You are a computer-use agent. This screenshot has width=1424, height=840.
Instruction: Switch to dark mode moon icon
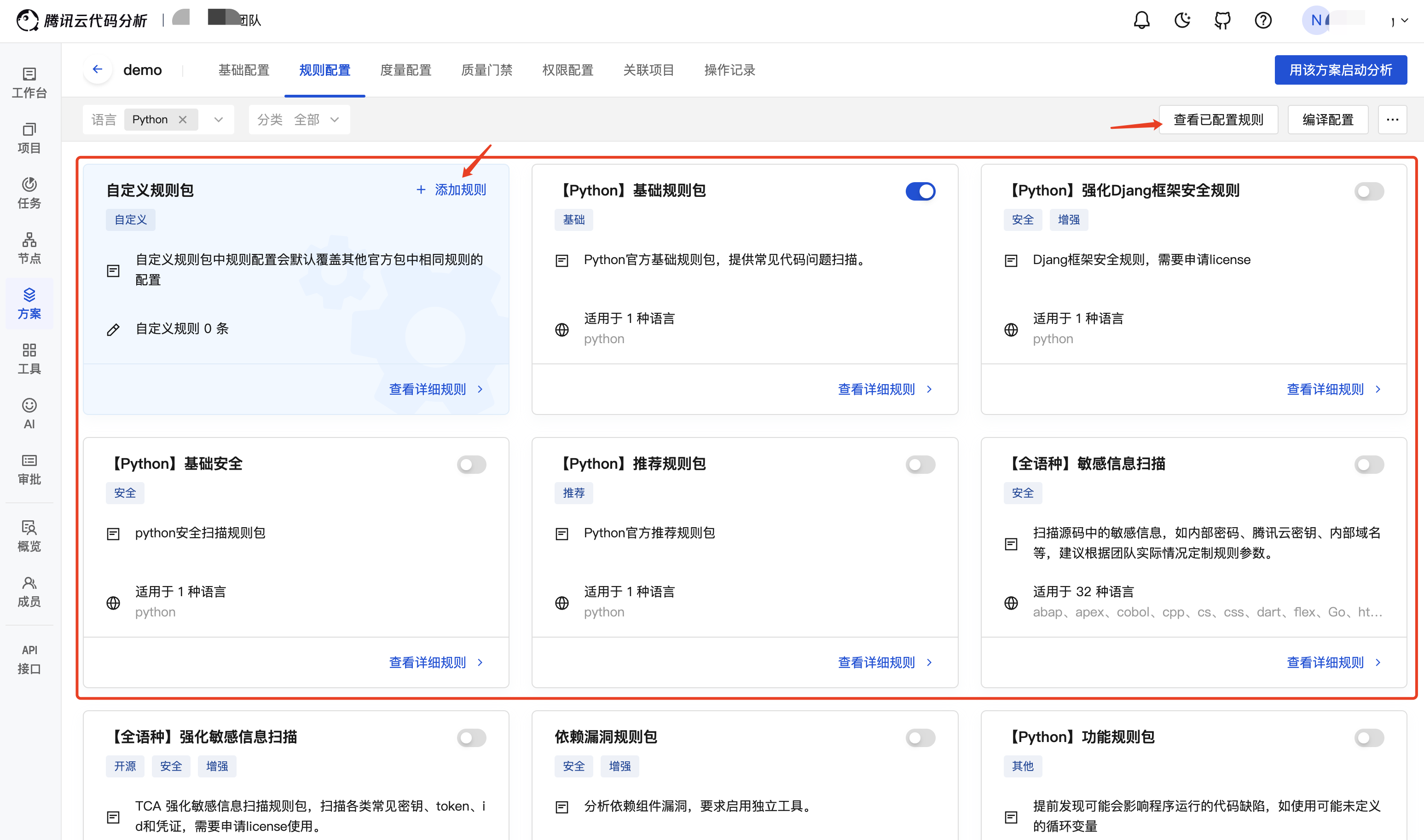(1182, 20)
